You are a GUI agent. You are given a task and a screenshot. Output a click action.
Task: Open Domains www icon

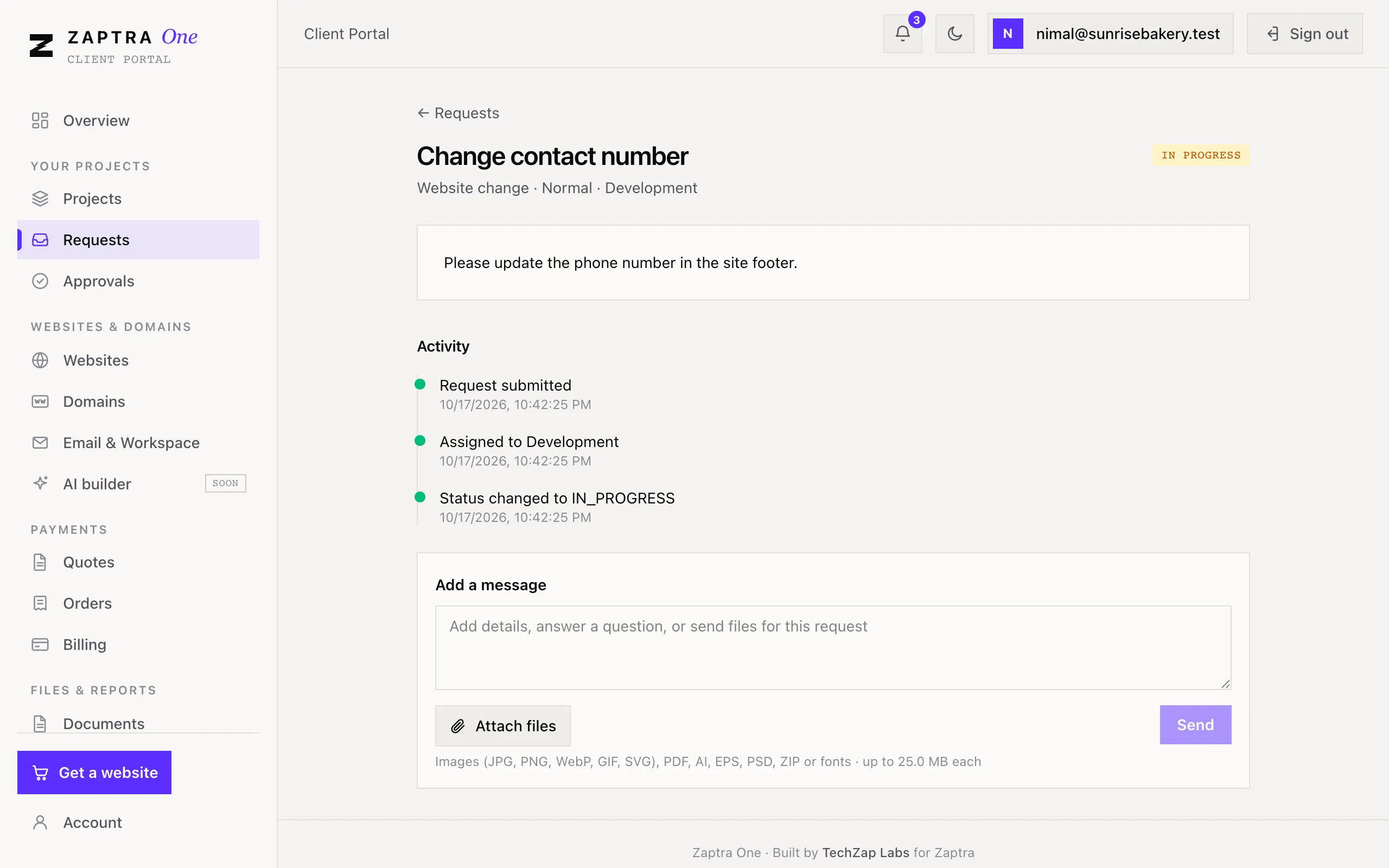click(40, 402)
